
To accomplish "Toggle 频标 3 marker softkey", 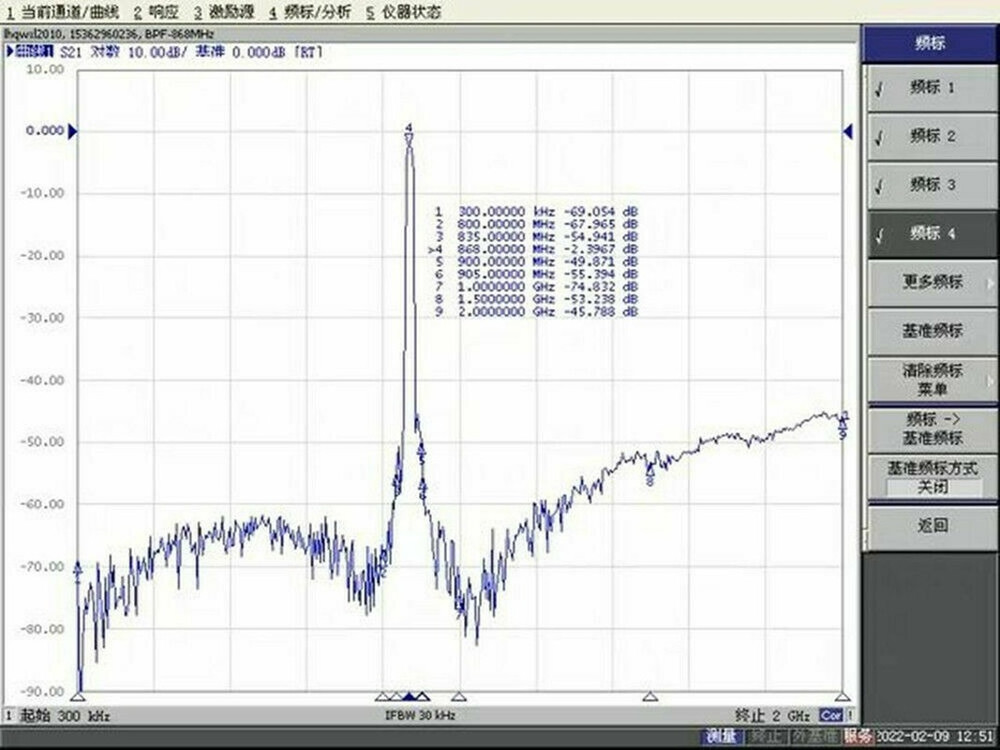I will (x=930, y=185).
